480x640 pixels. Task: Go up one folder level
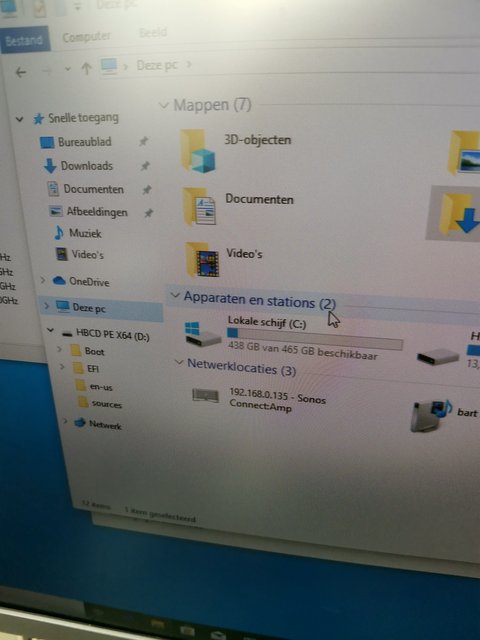tap(86, 68)
